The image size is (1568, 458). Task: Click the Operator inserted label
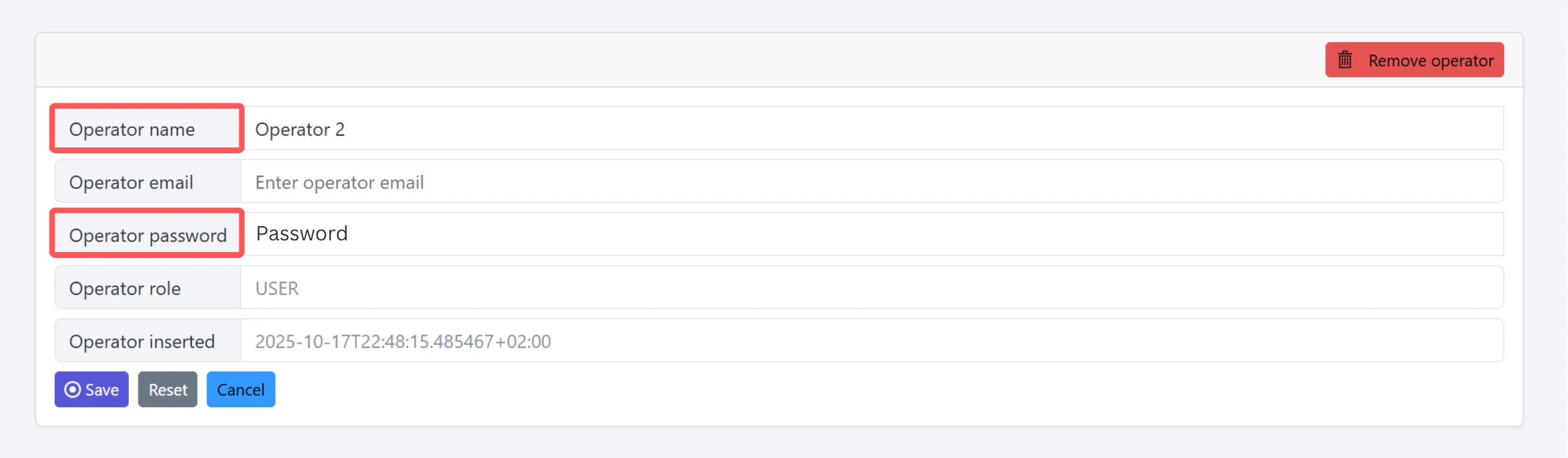click(142, 342)
